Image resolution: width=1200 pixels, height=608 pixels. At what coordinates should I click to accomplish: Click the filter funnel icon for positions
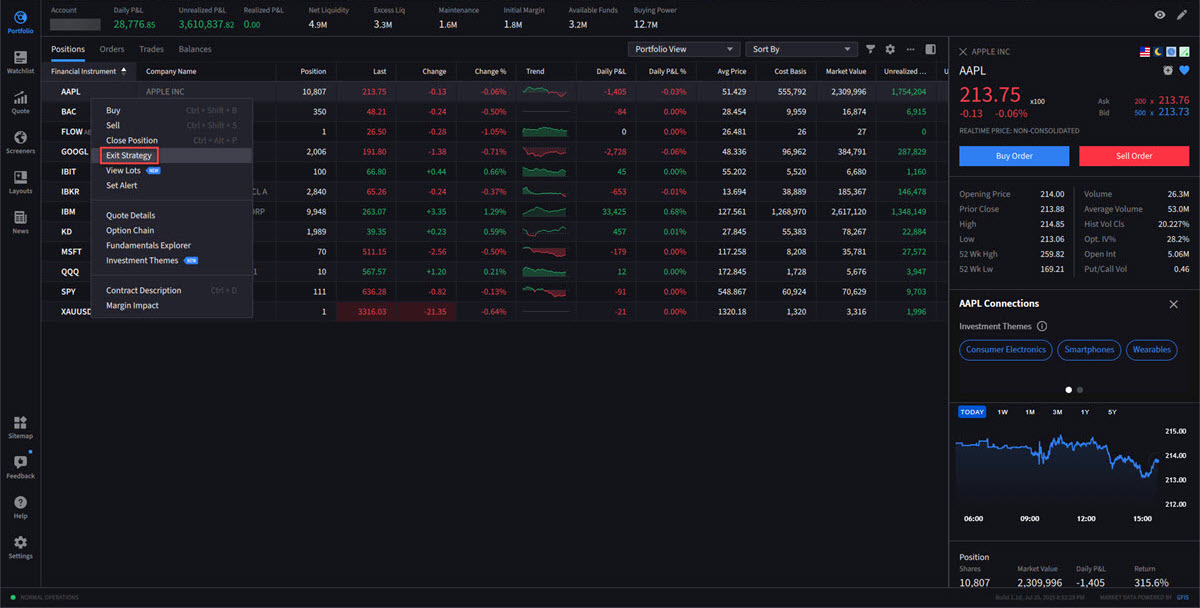(x=870, y=49)
